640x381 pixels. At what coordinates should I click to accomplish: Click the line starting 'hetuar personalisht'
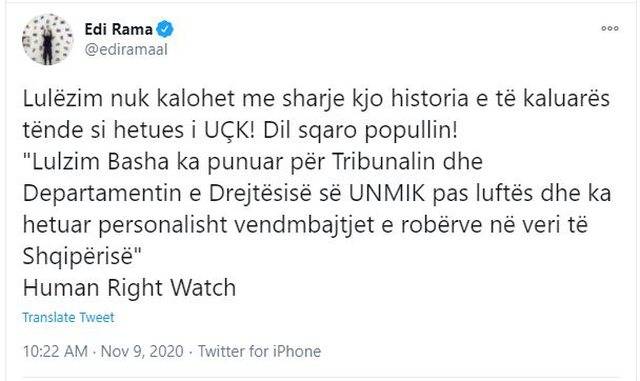(x=305, y=225)
